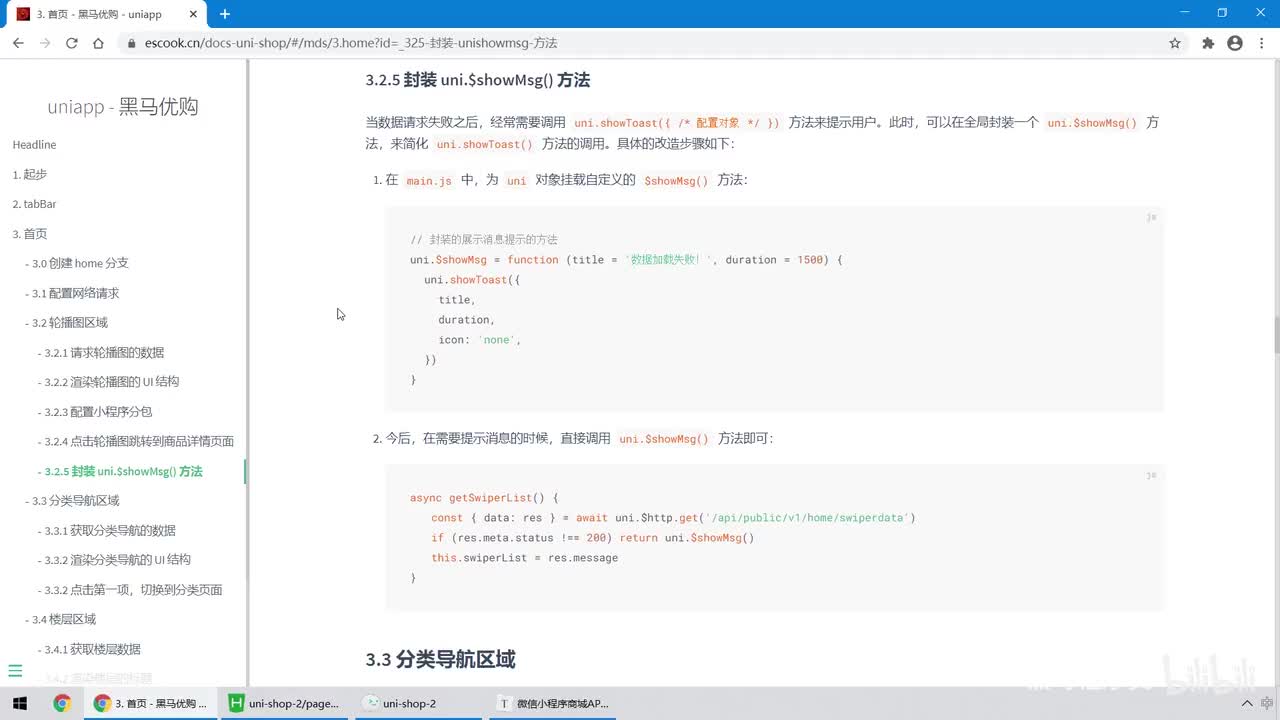1280x720 pixels.
Task: Click '数据加载失败！' default title string
Action: [x=668, y=260]
